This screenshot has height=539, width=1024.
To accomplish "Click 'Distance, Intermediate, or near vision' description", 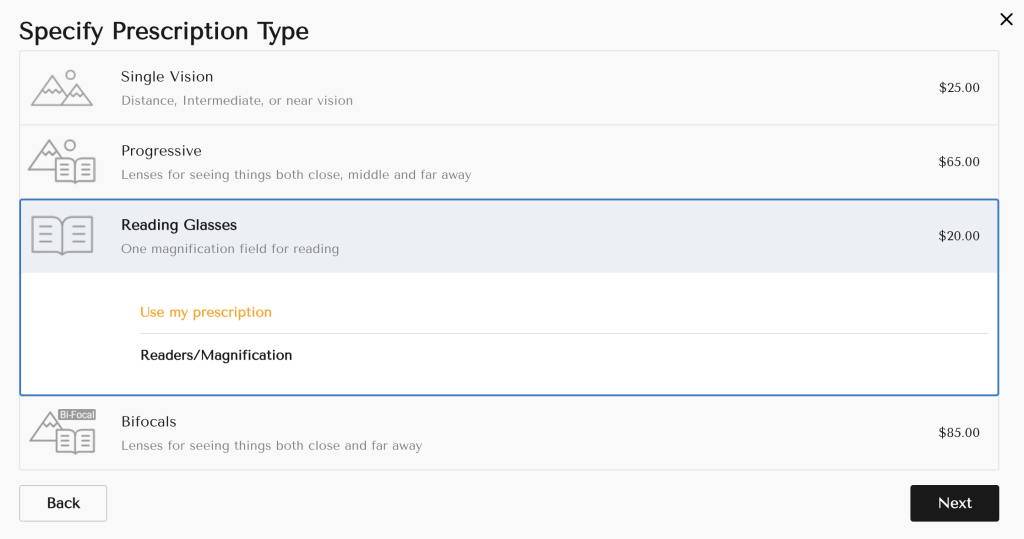I will 237,101.
